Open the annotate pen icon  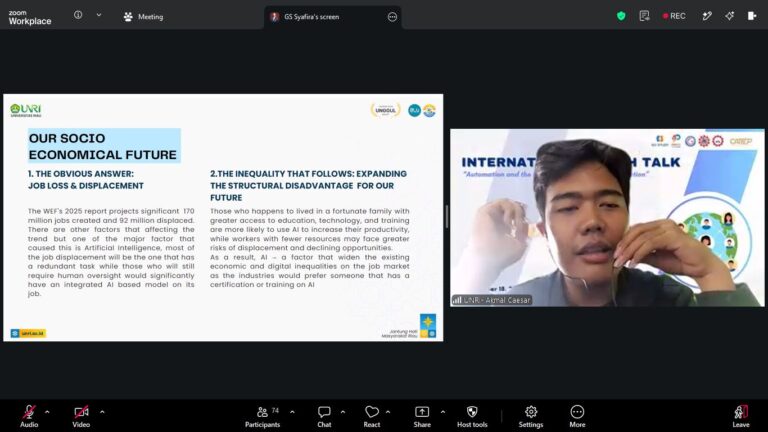707,16
